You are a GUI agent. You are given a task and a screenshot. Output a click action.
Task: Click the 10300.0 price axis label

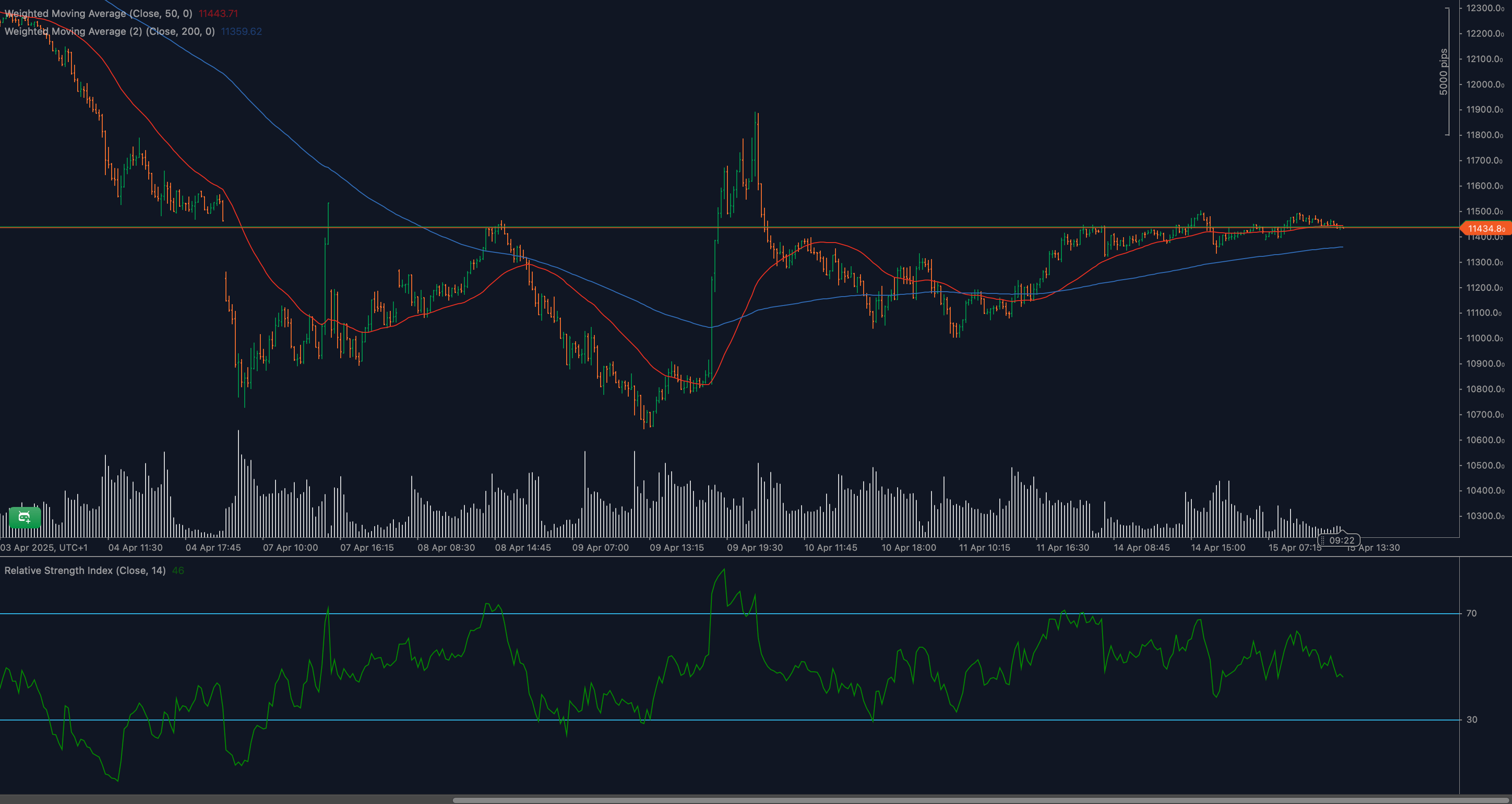(1484, 516)
